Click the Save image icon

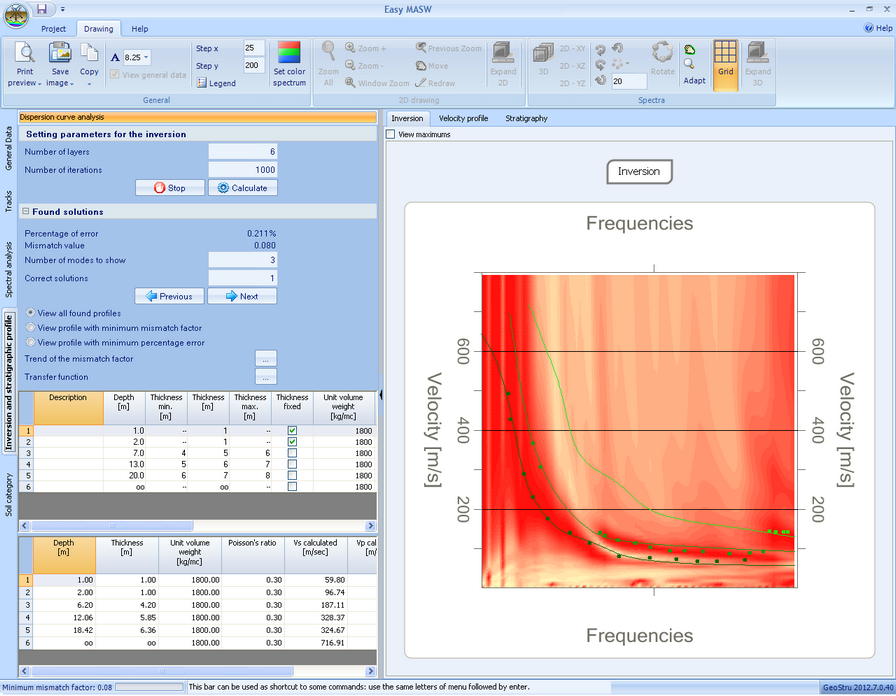(60, 54)
